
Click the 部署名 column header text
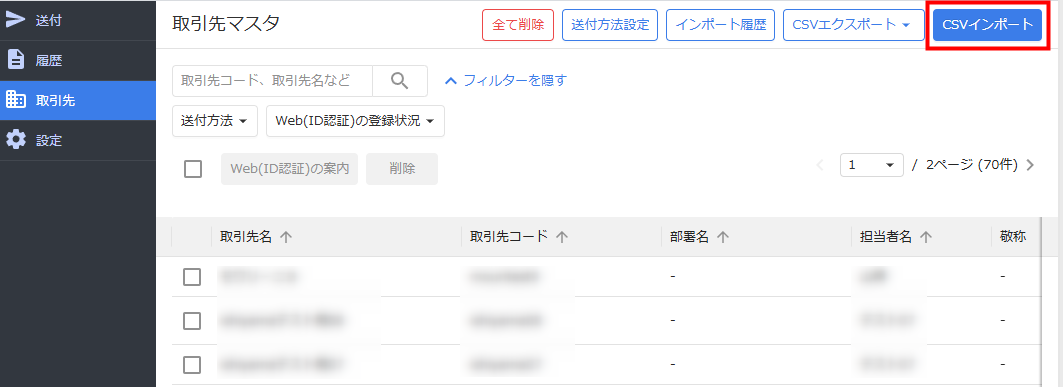point(689,237)
